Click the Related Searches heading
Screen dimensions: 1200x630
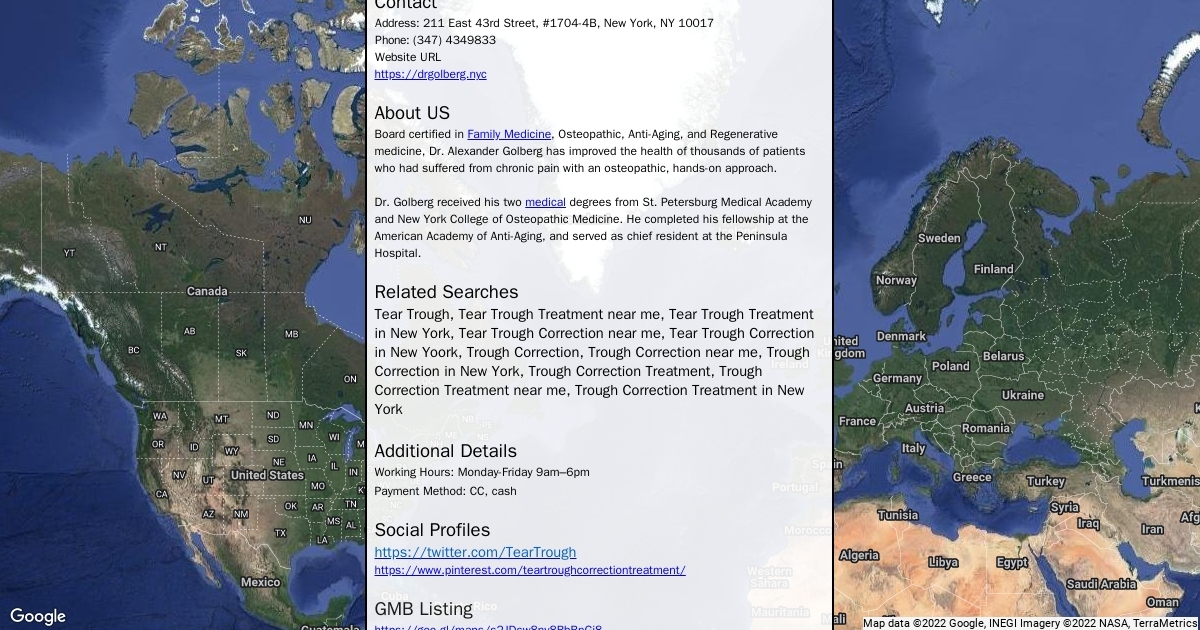[446, 292]
